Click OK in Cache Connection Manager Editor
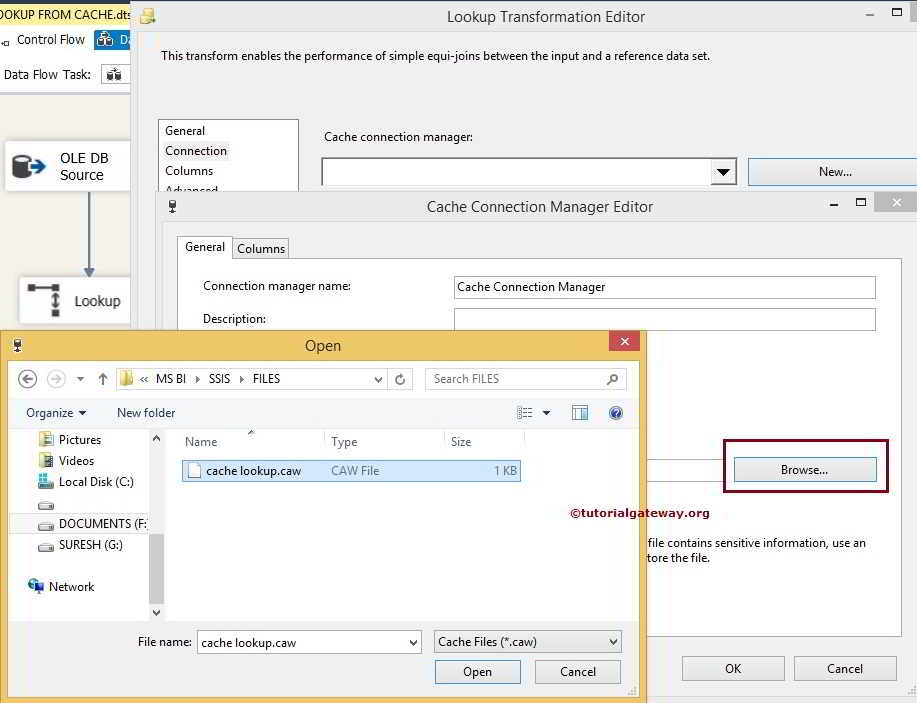Image resolution: width=917 pixels, height=703 pixels. point(733,668)
